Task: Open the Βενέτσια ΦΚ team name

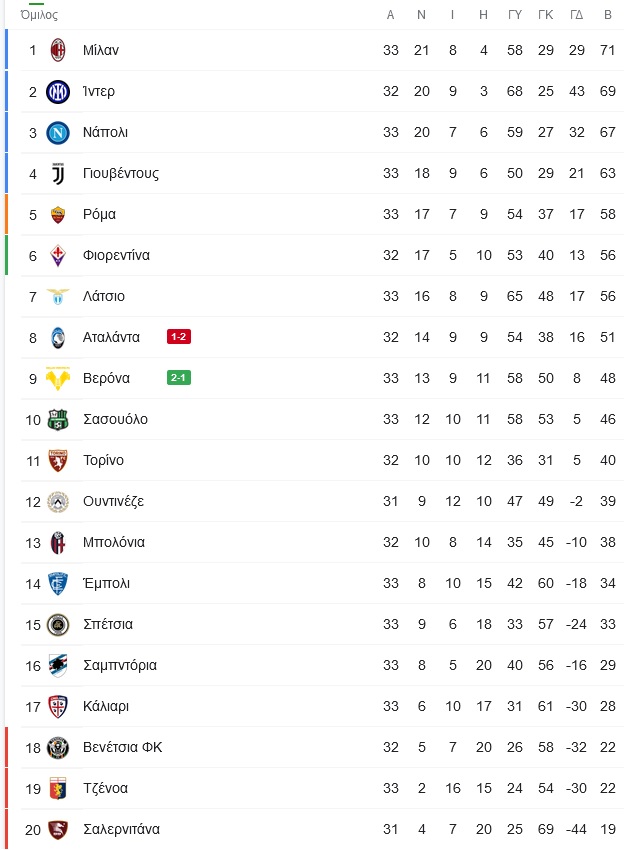Action: 122,747
